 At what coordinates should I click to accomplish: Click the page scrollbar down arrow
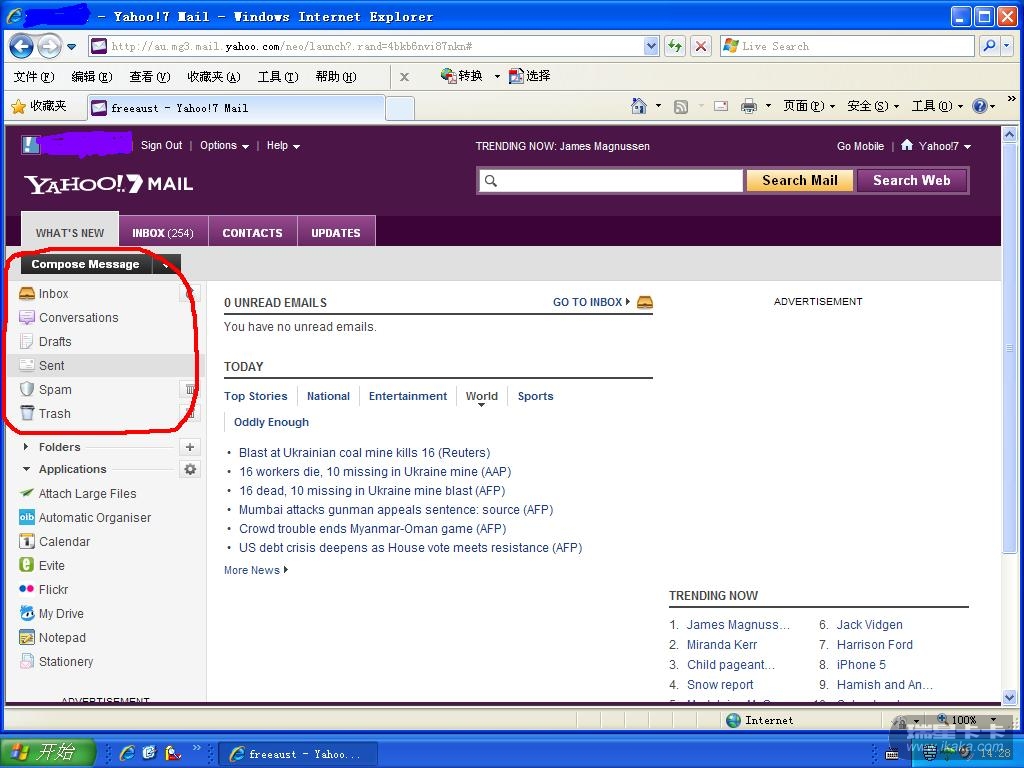pos(1009,696)
